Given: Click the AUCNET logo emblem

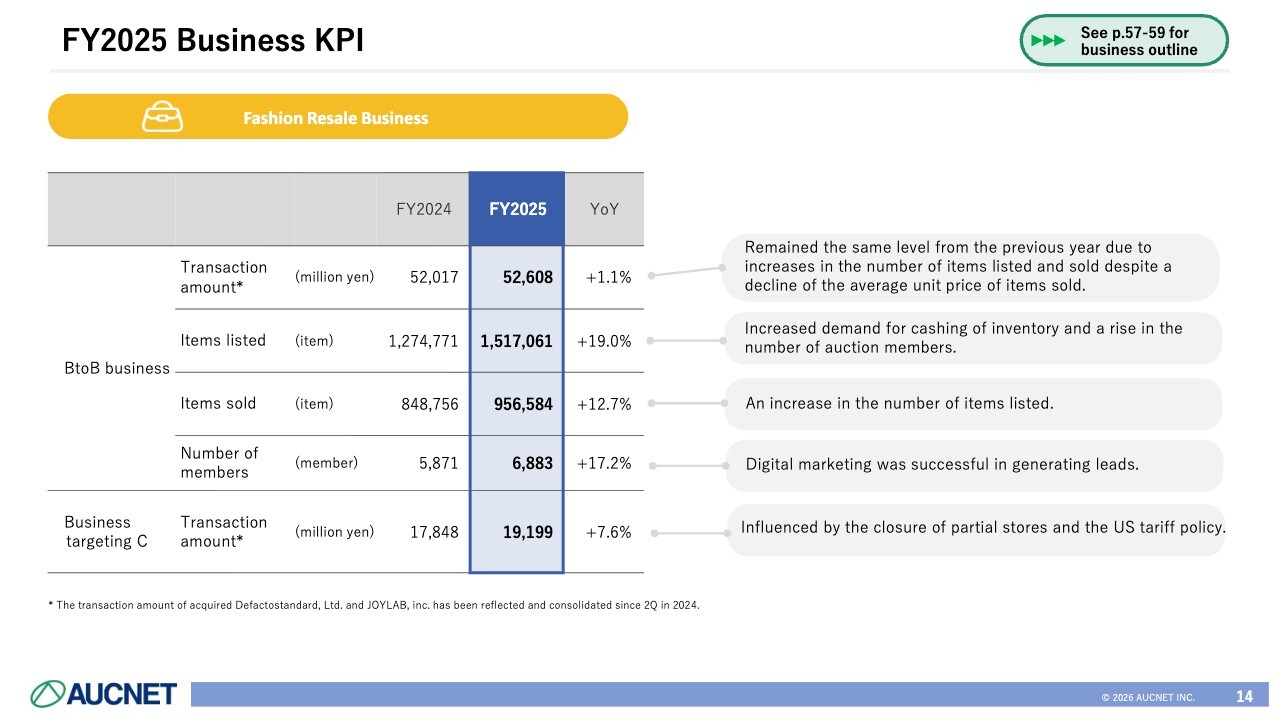Looking at the screenshot, I should coord(48,694).
